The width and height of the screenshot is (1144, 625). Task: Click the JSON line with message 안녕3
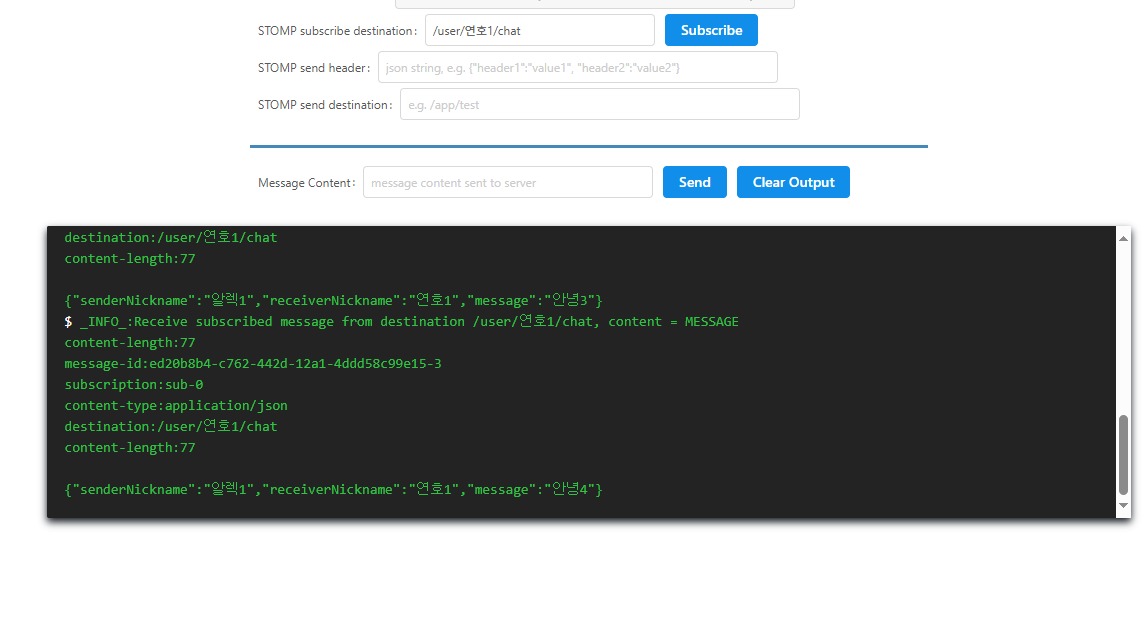pyautogui.click(x=333, y=300)
